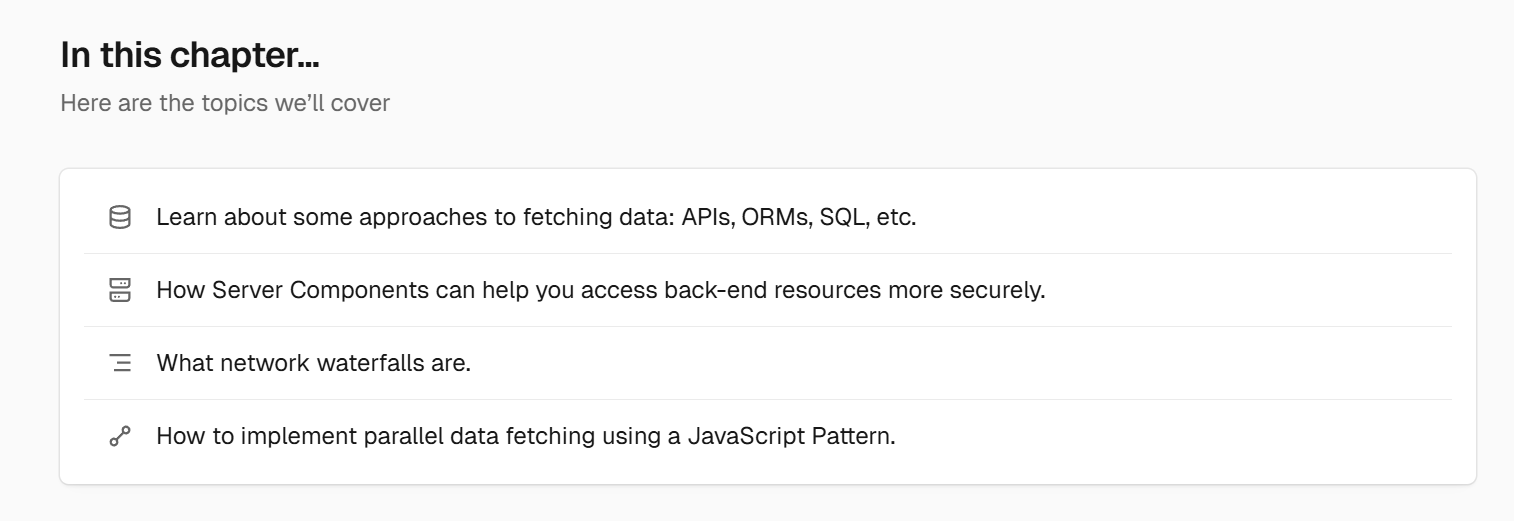This screenshot has height=521, width=1514.
Task: Click the "Here are the topics we'll cover" subtitle
Action: [x=225, y=103]
